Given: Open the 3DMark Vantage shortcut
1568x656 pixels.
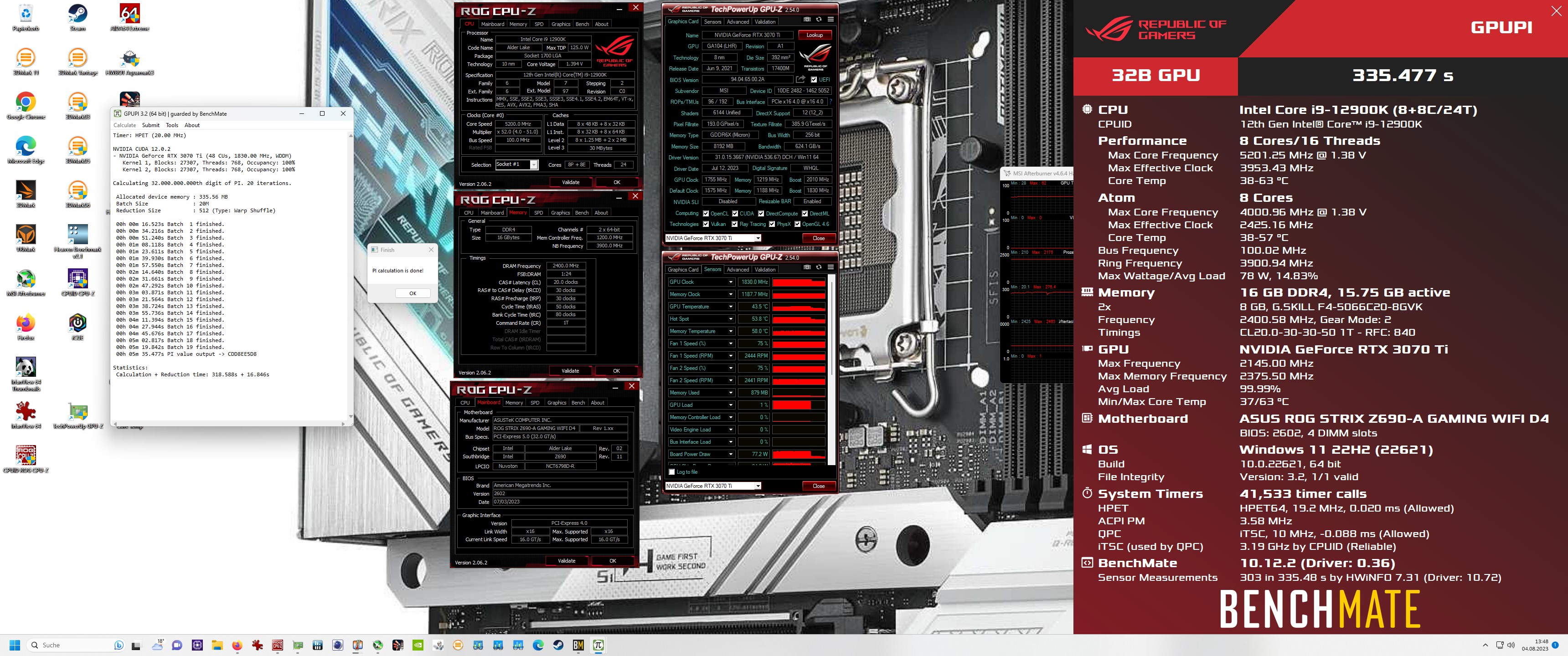Looking at the screenshot, I should [x=77, y=61].
